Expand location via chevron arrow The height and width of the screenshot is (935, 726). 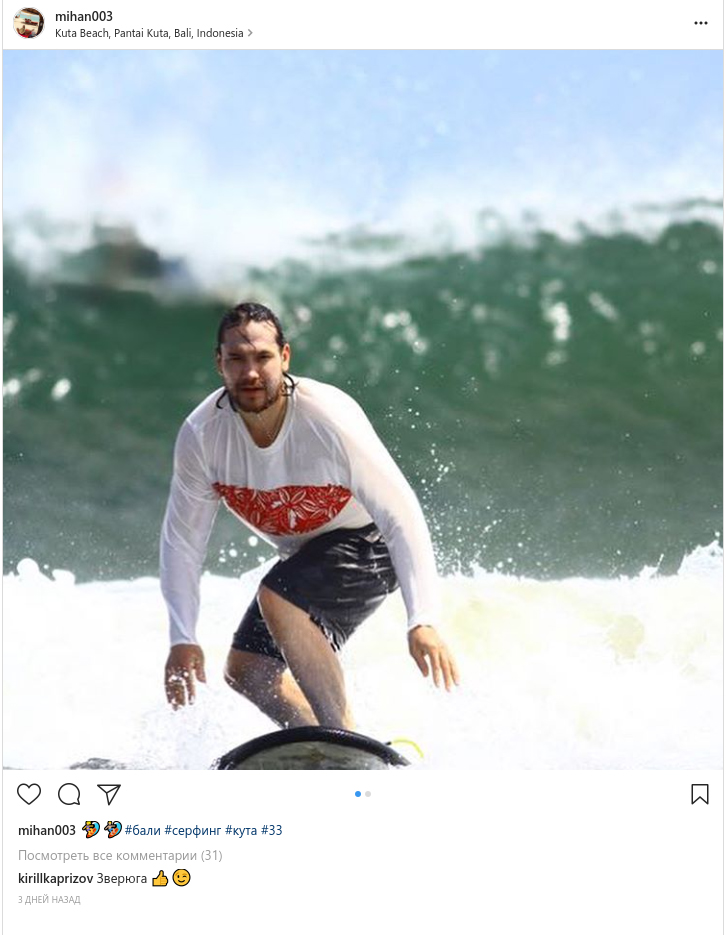[250, 33]
